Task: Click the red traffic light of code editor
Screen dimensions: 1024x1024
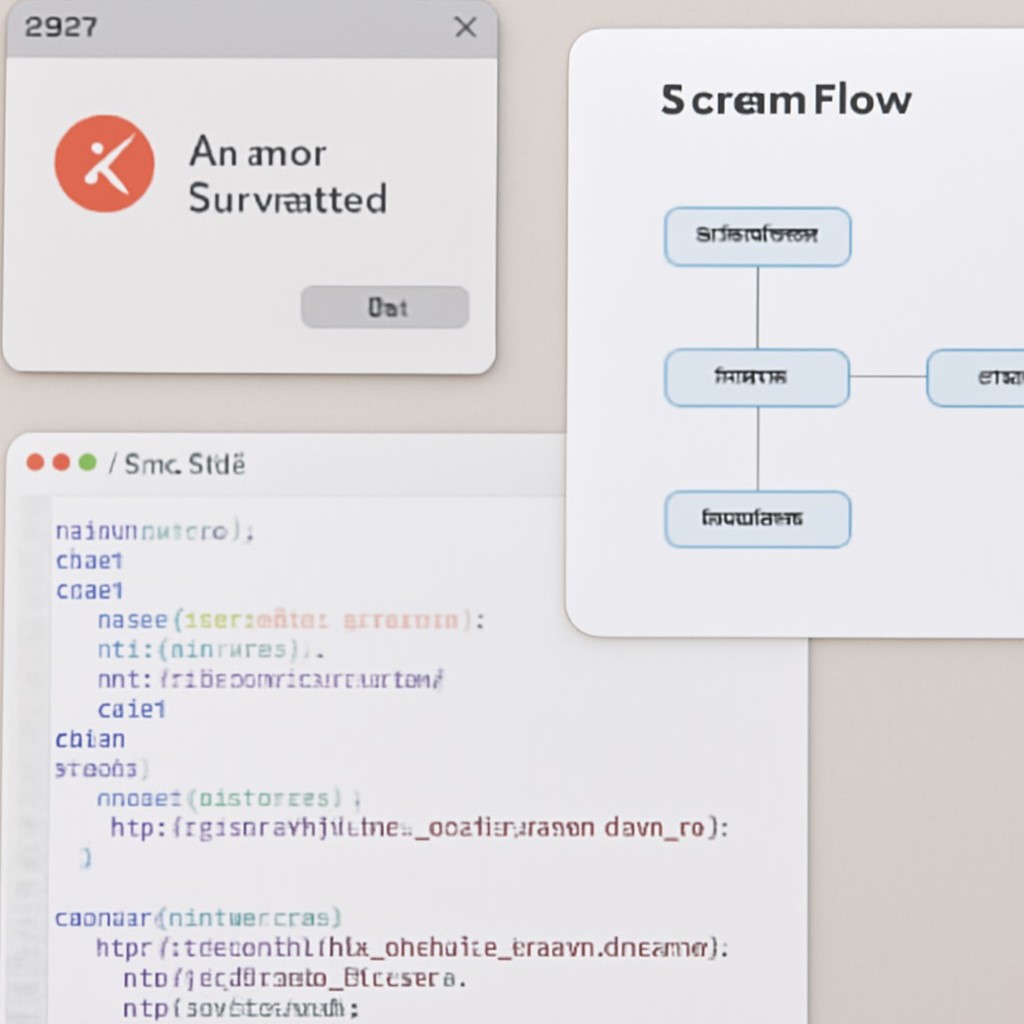Action: tap(36, 462)
